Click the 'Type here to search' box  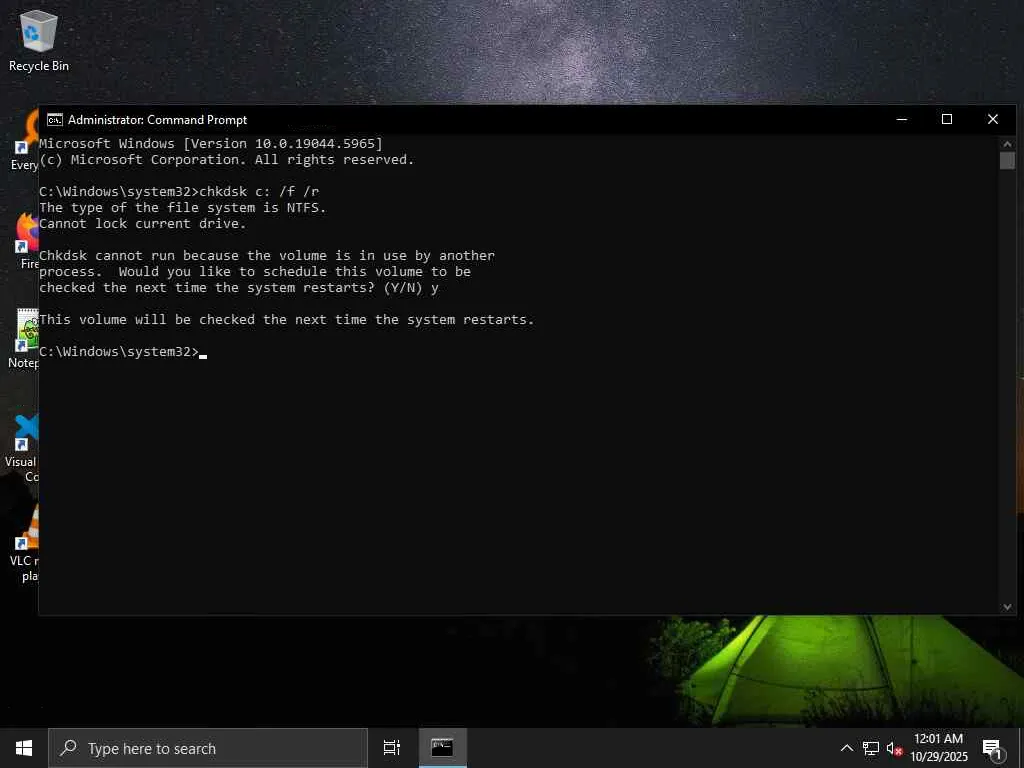[208, 748]
